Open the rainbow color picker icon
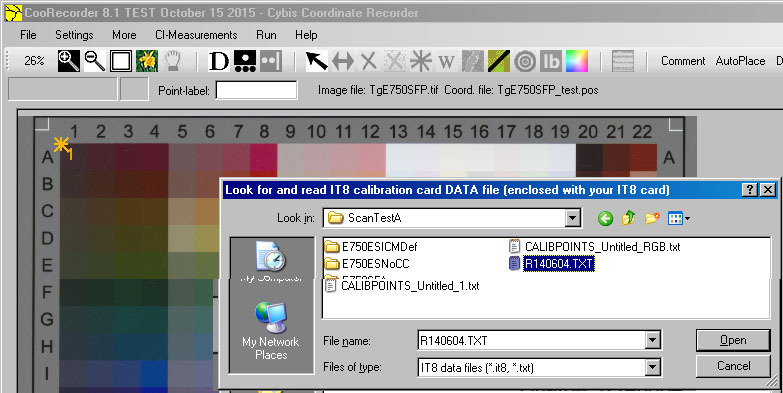The height and width of the screenshot is (393, 783). point(576,61)
